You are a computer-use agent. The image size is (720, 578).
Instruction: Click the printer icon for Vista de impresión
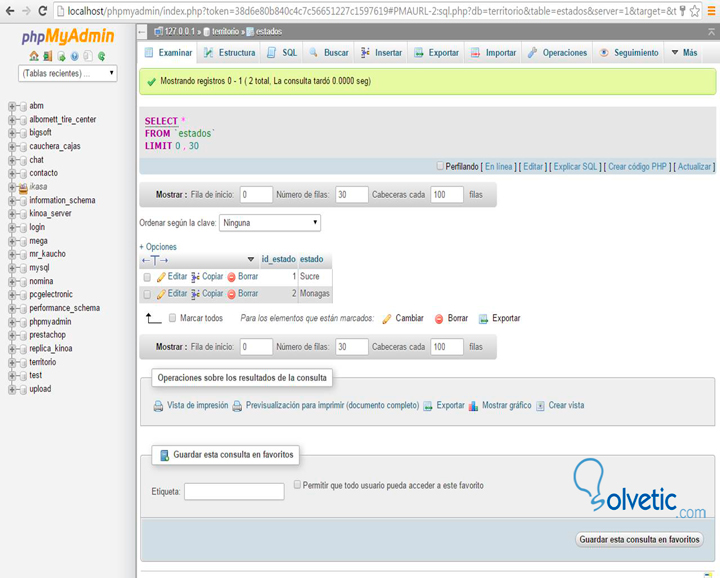click(x=158, y=406)
